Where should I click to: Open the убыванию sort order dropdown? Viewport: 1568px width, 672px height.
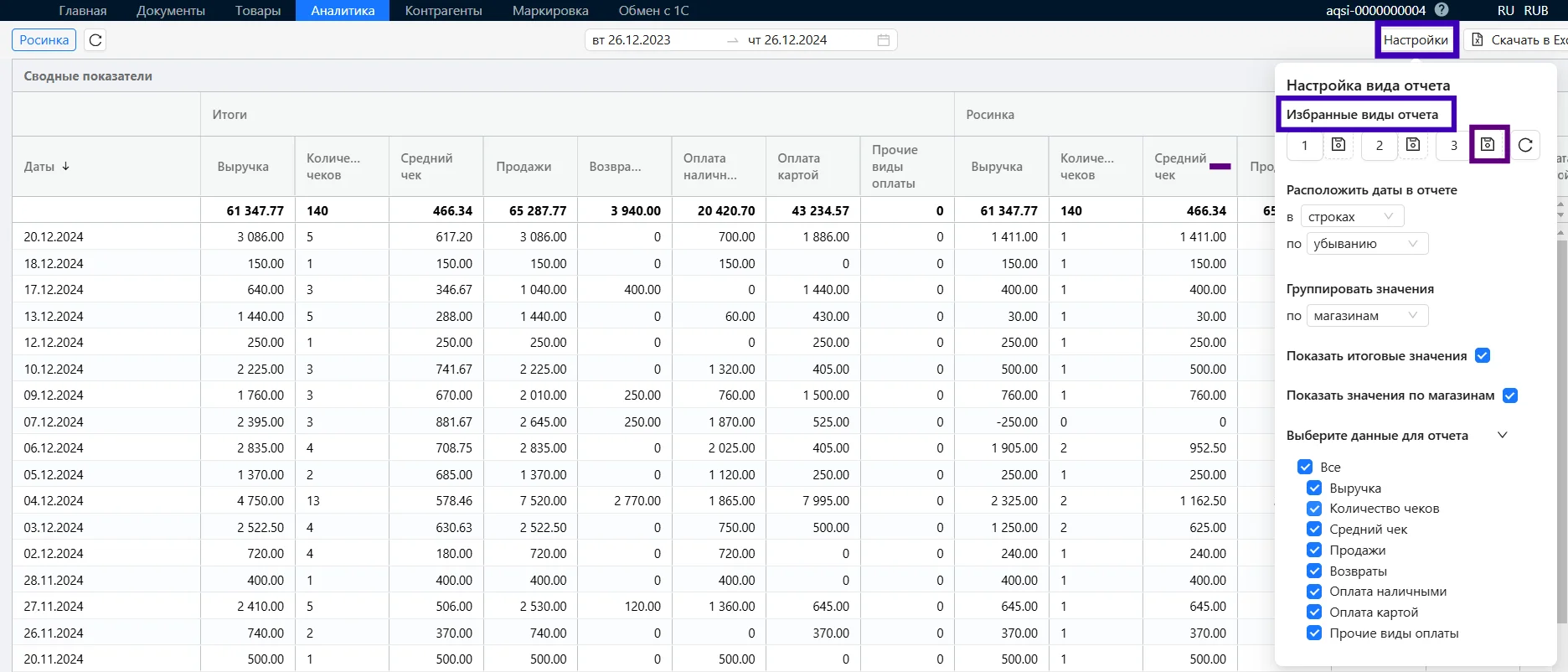coord(1367,244)
